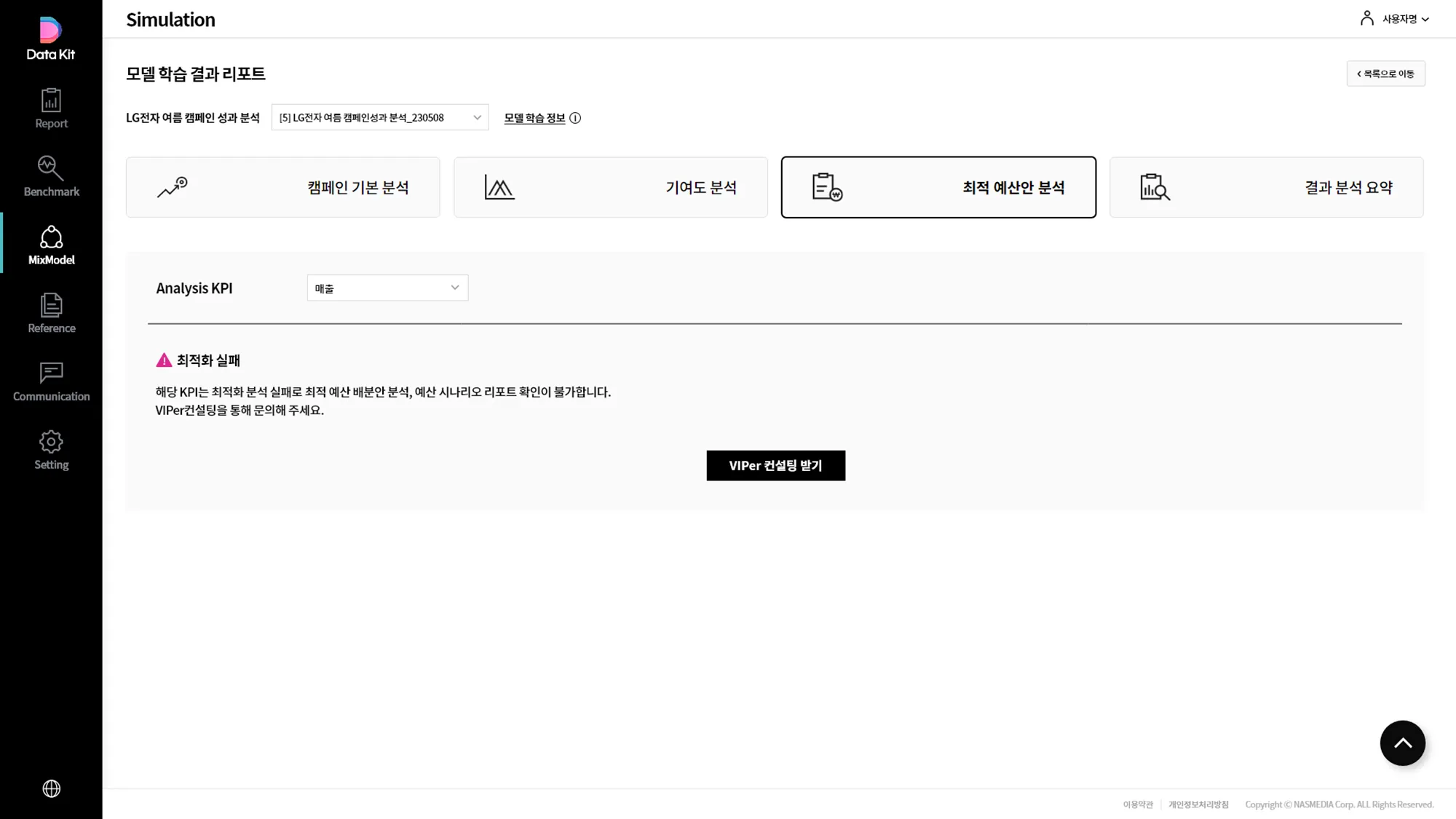
Task: Click the info icon beside 모델 학습 정보
Action: click(x=575, y=118)
